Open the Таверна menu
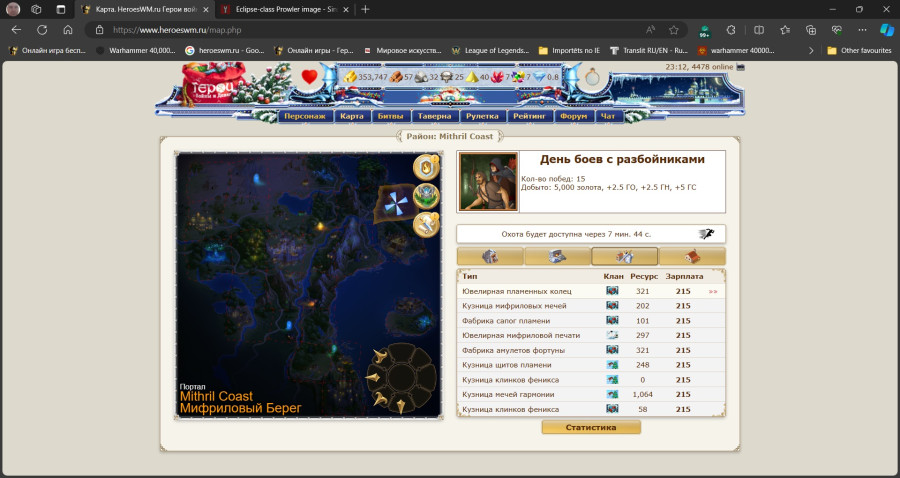The height and width of the screenshot is (478, 900). (x=435, y=116)
